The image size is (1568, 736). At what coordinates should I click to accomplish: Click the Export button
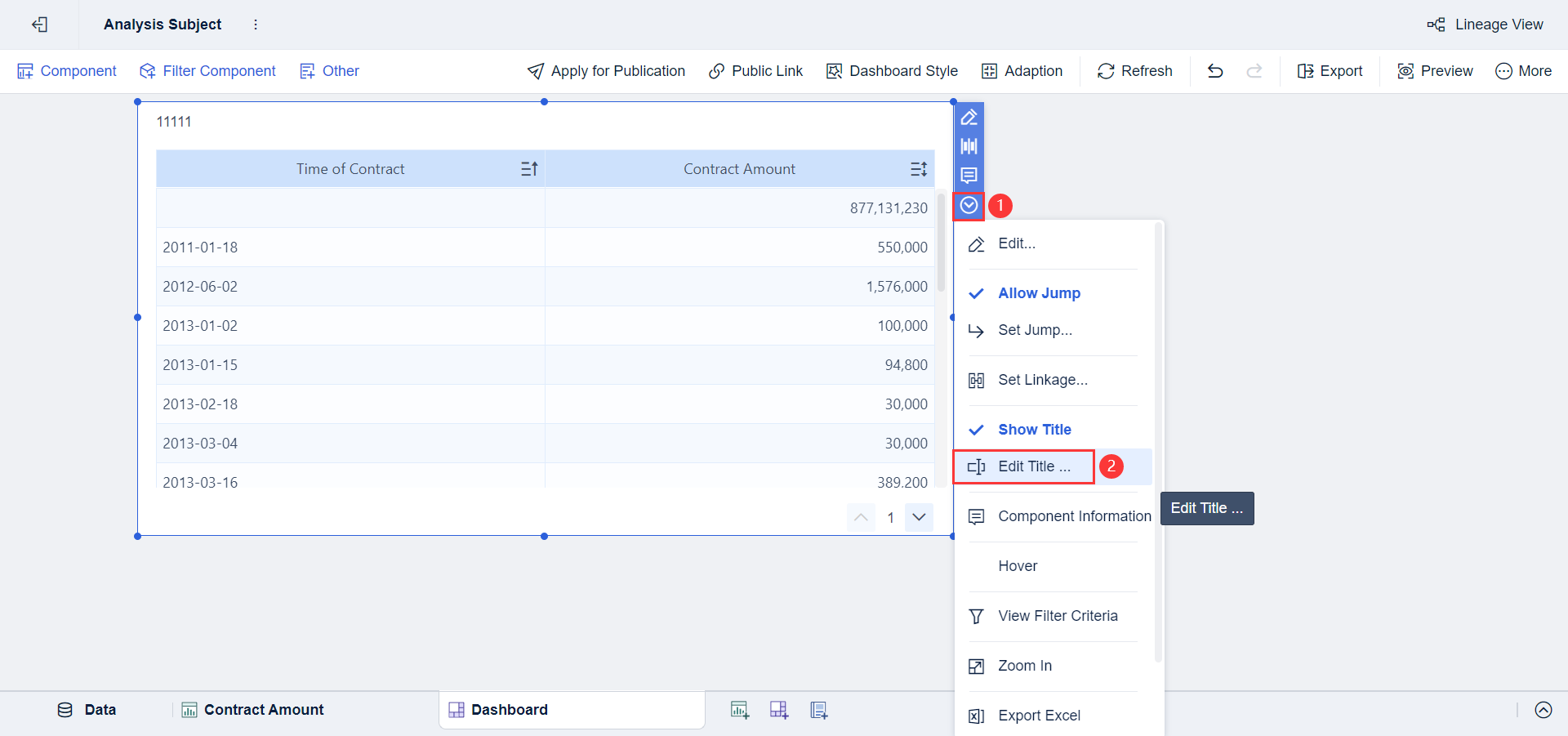[x=1330, y=71]
